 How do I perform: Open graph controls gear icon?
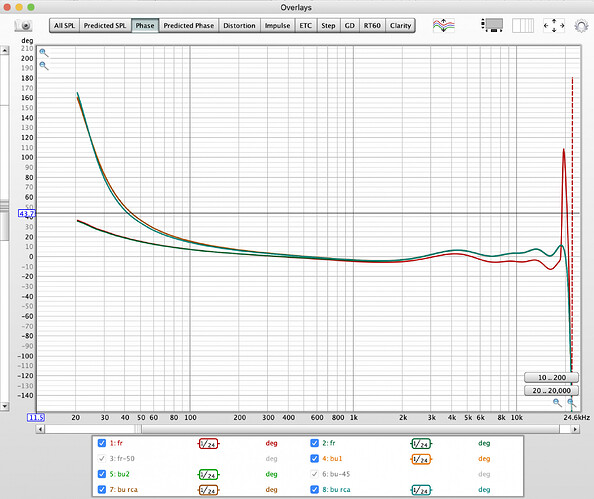581,26
